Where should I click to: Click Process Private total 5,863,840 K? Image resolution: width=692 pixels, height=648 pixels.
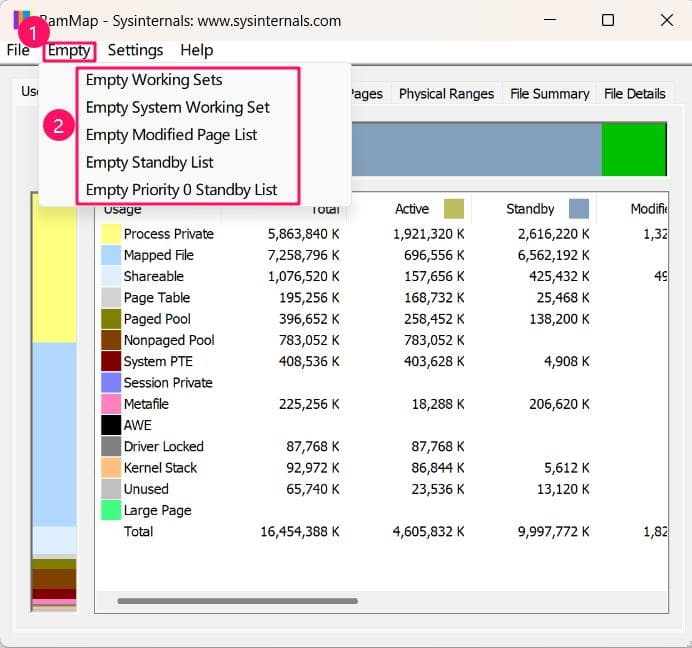click(303, 234)
